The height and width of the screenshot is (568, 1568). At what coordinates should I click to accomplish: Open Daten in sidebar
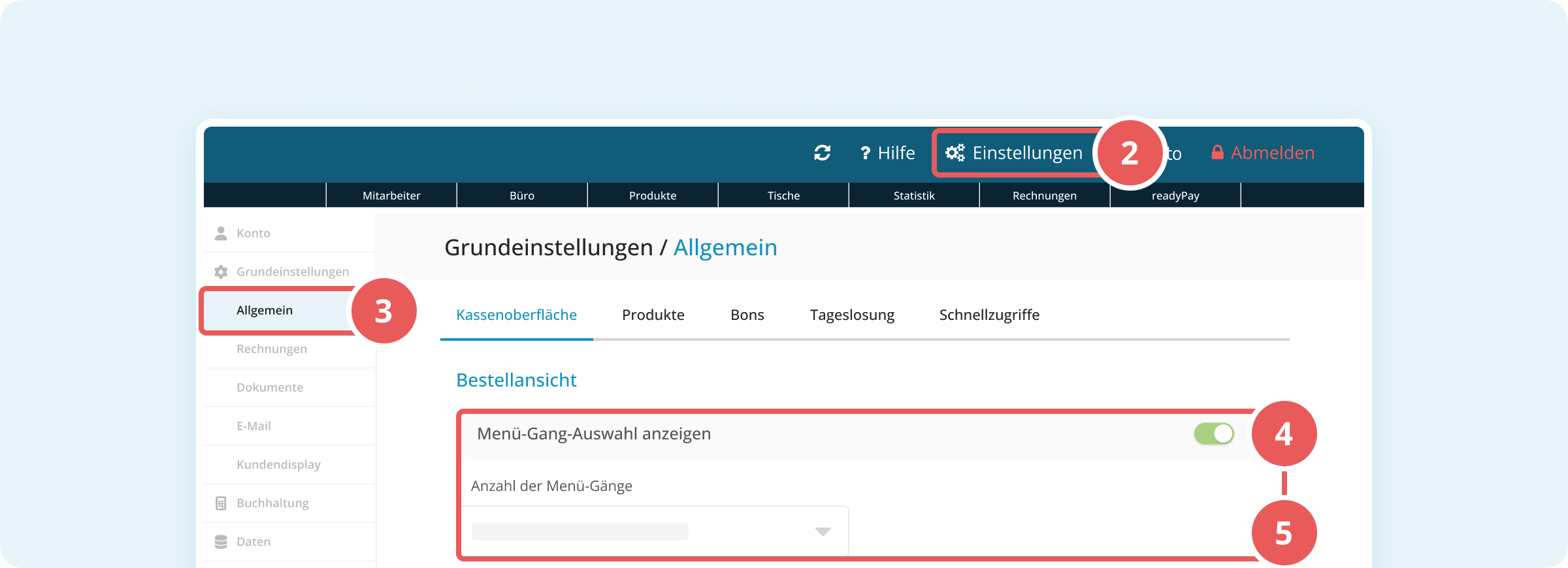[289, 541]
